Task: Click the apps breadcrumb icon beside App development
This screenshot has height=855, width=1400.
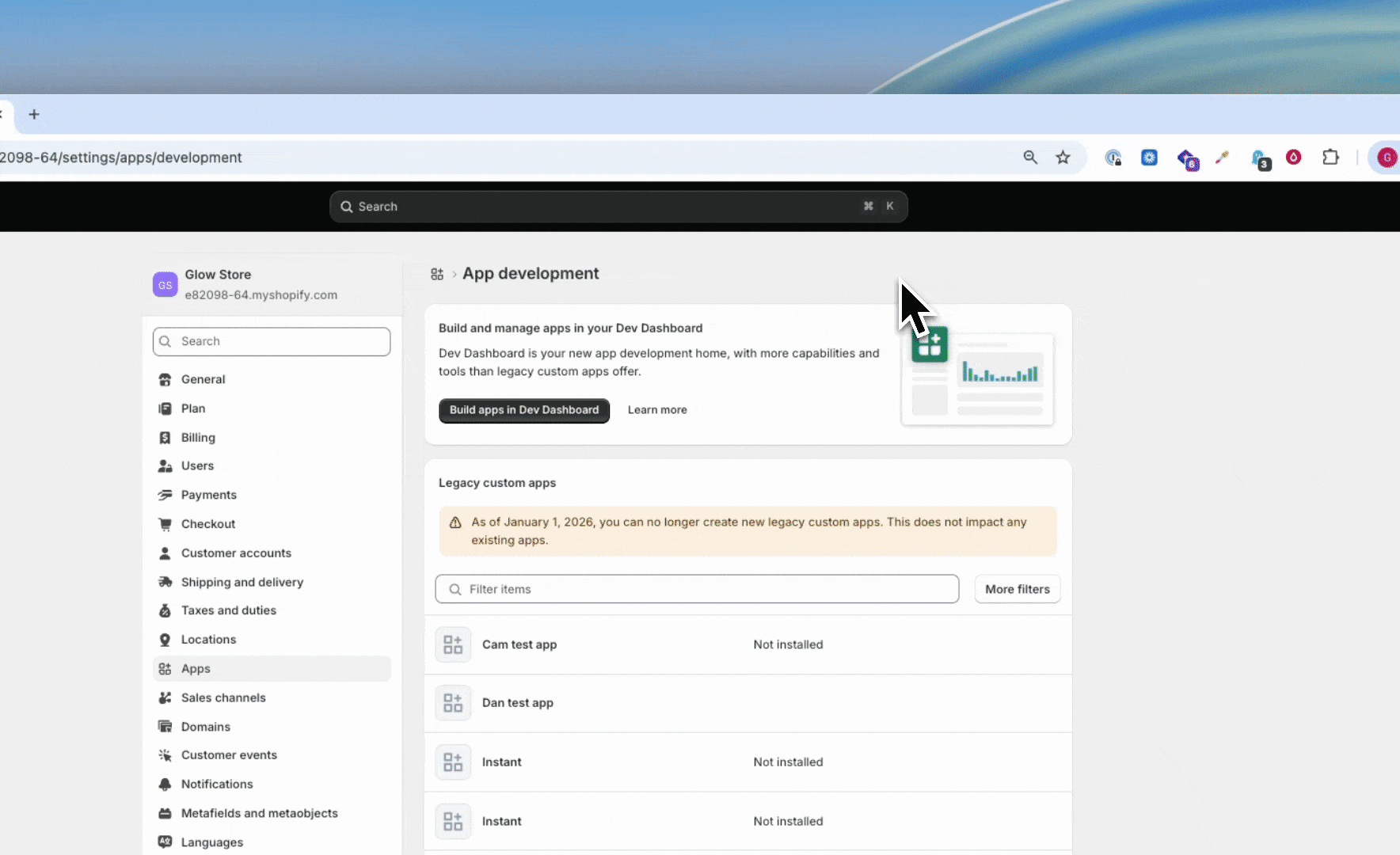Action: click(x=437, y=274)
